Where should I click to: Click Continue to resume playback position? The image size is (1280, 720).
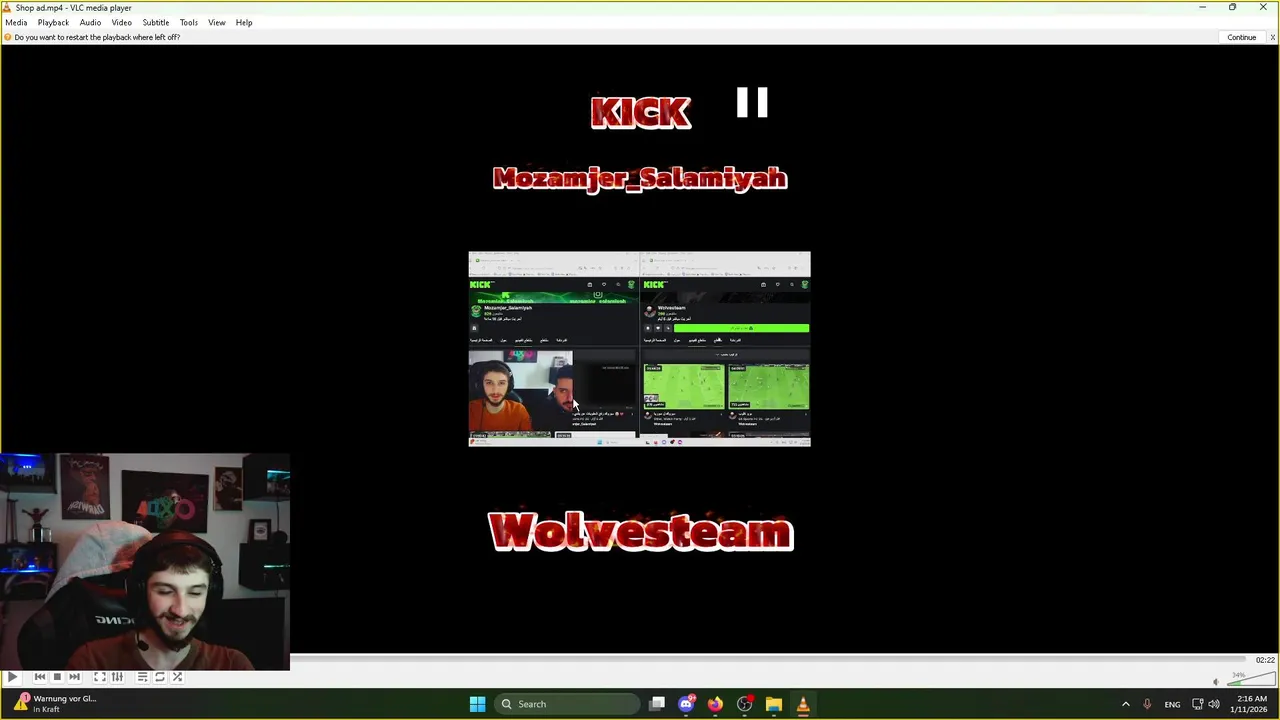1241,37
